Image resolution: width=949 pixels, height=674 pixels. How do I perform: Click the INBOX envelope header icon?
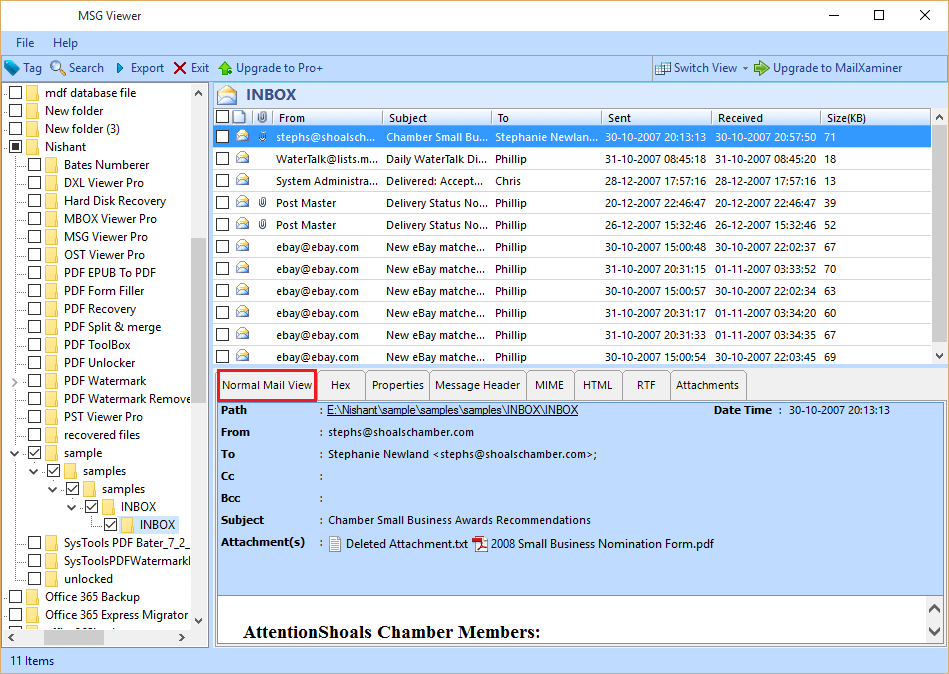tap(228, 95)
